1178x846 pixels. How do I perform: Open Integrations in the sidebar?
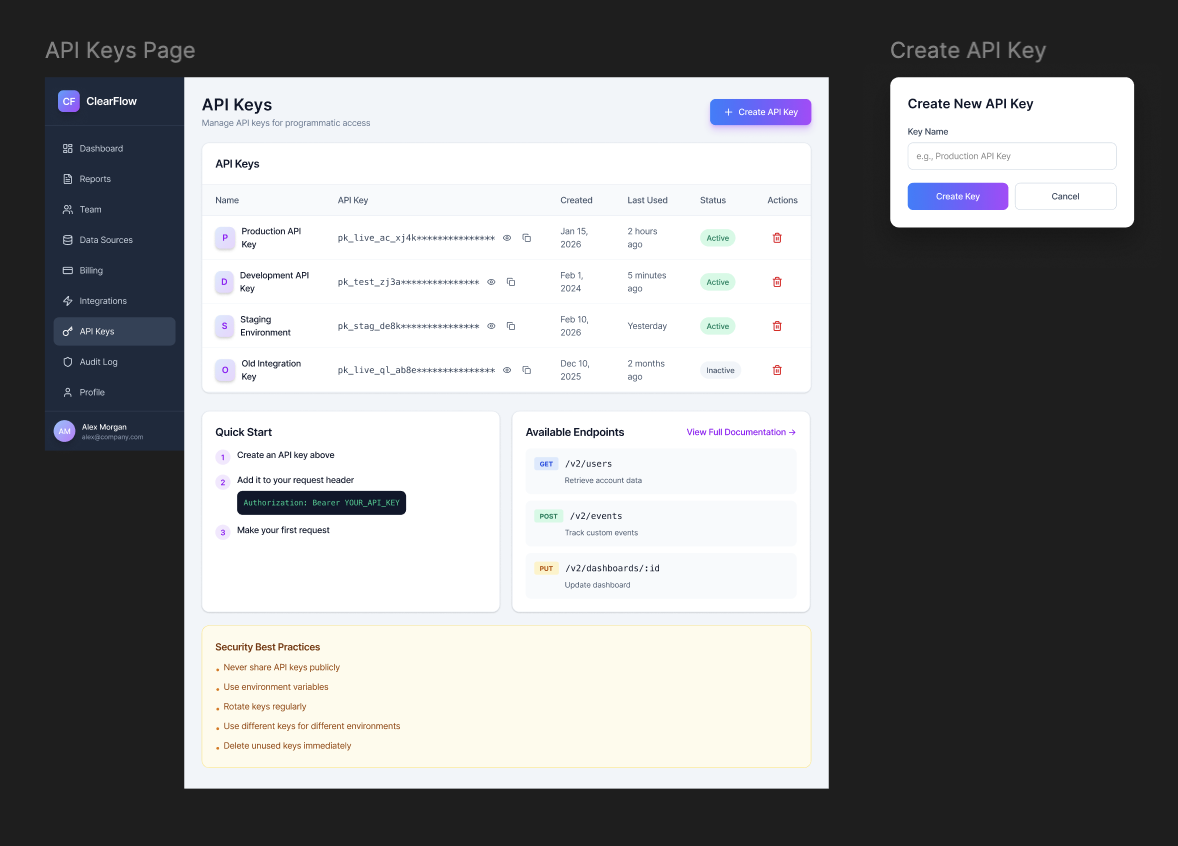click(114, 301)
